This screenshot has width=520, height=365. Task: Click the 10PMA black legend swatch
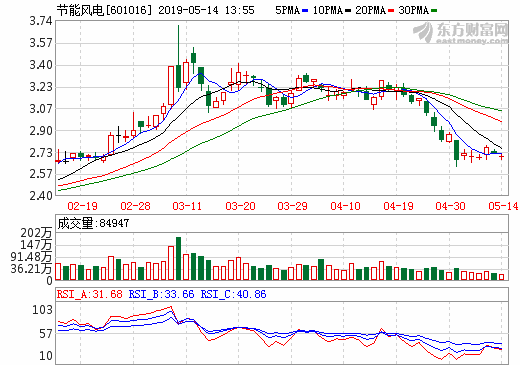348,11
